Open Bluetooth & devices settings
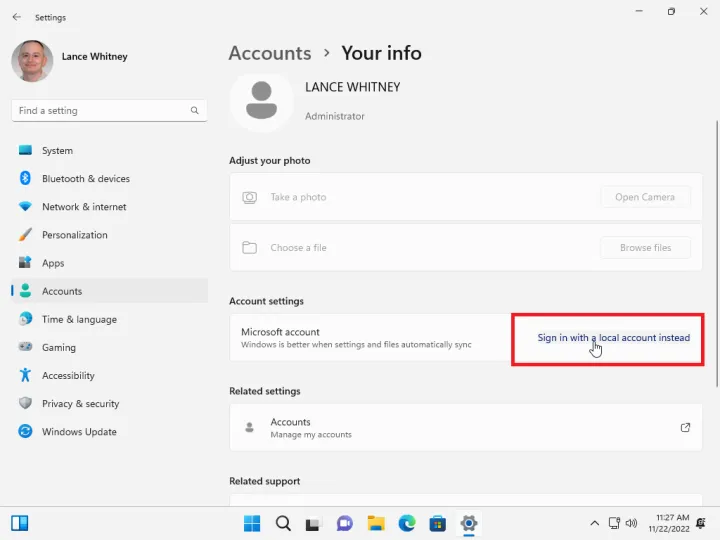 pyautogui.click(x=85, y=179)
